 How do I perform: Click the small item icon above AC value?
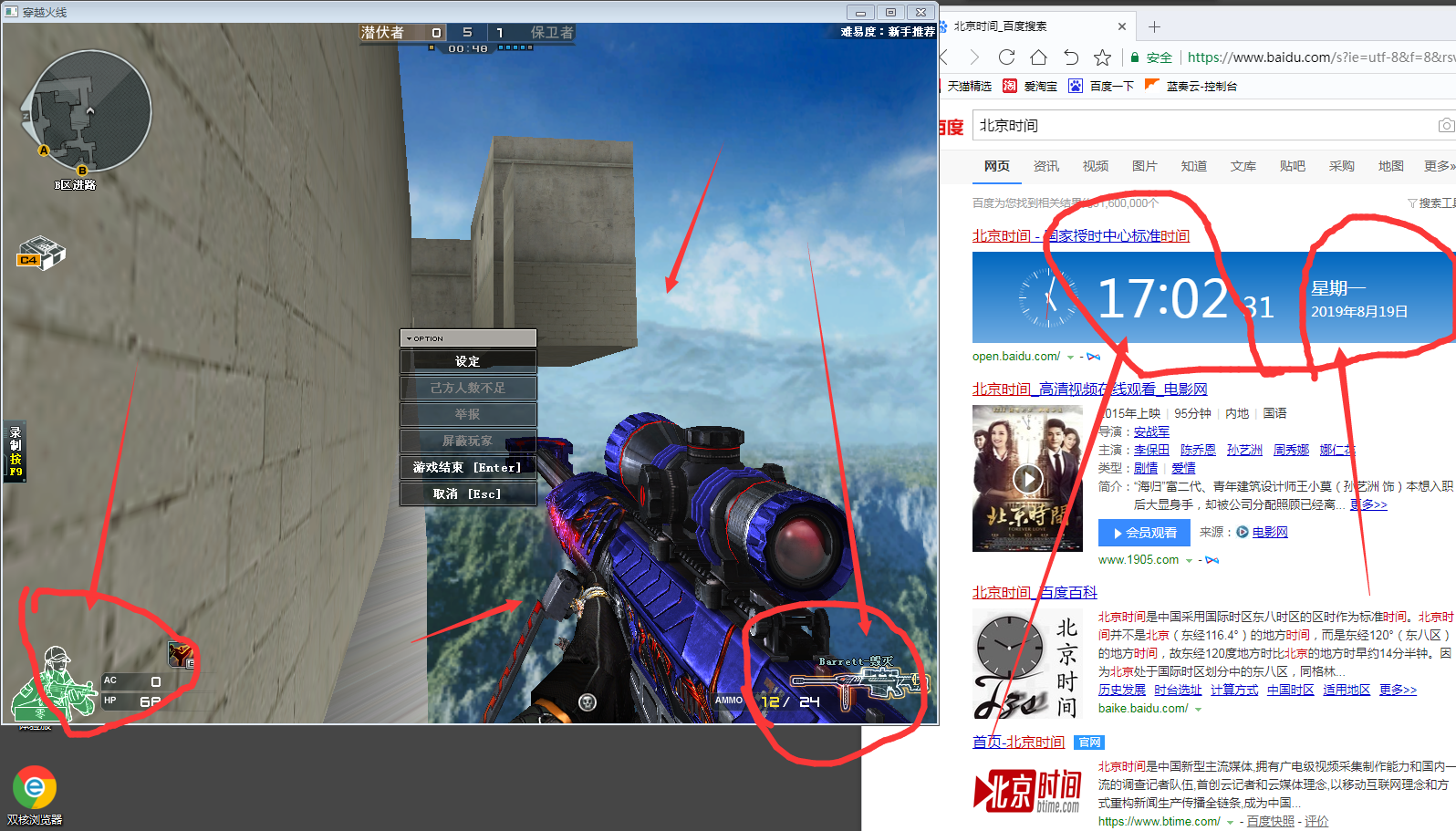pos(181,654)
